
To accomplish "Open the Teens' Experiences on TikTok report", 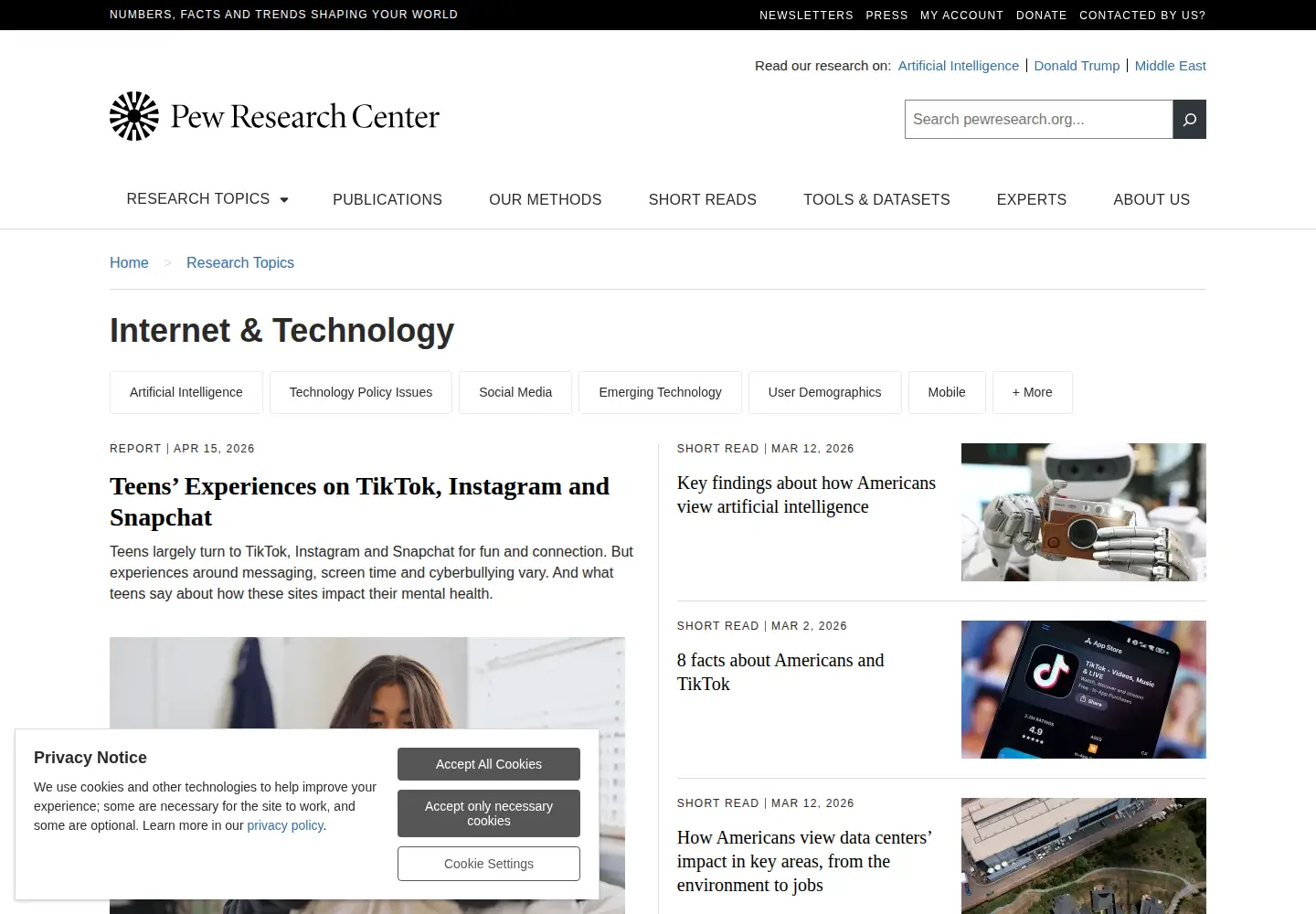I will pyautogui.click(x=359, y=502).
